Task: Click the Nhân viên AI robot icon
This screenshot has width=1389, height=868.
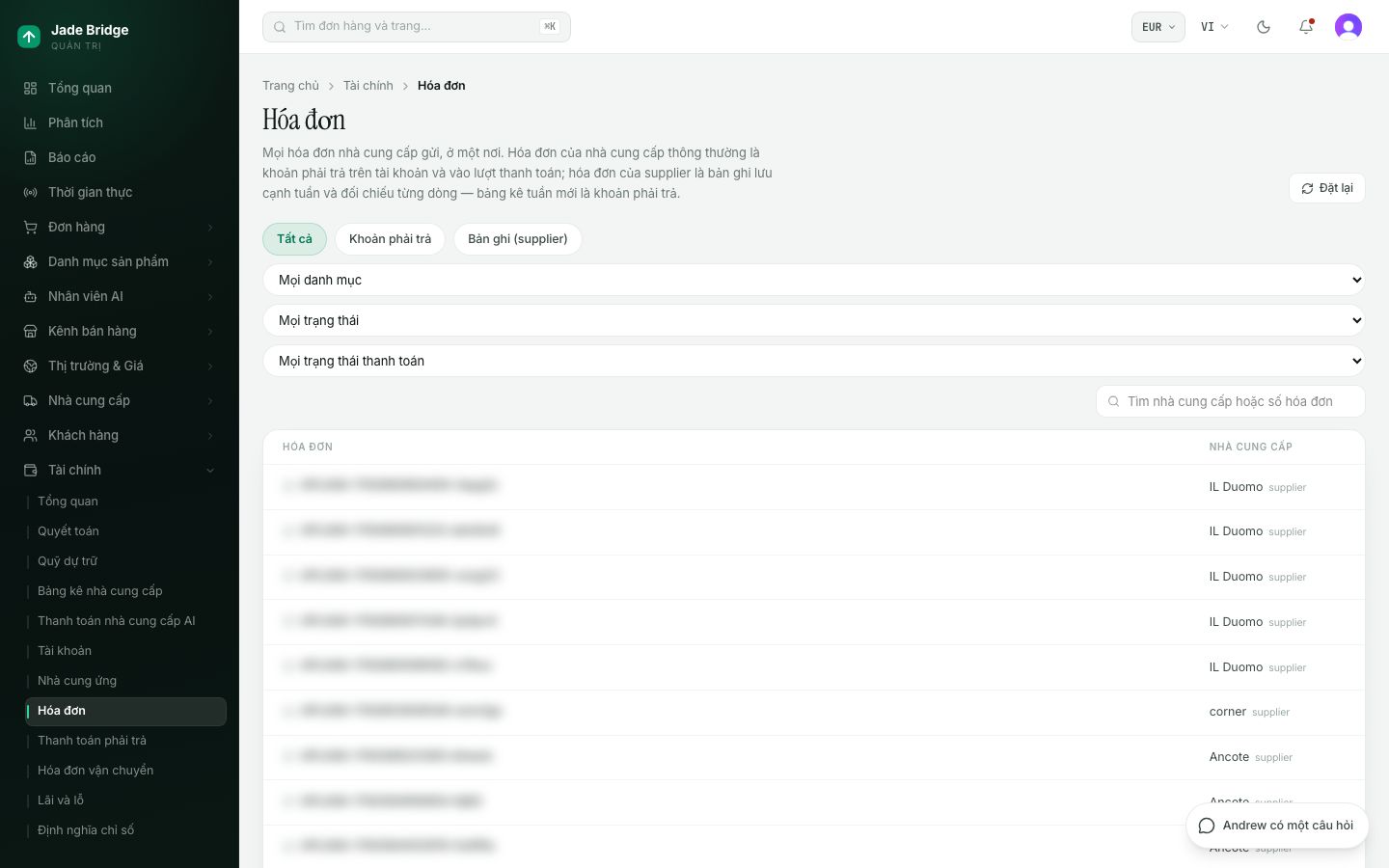Action: 30,297
